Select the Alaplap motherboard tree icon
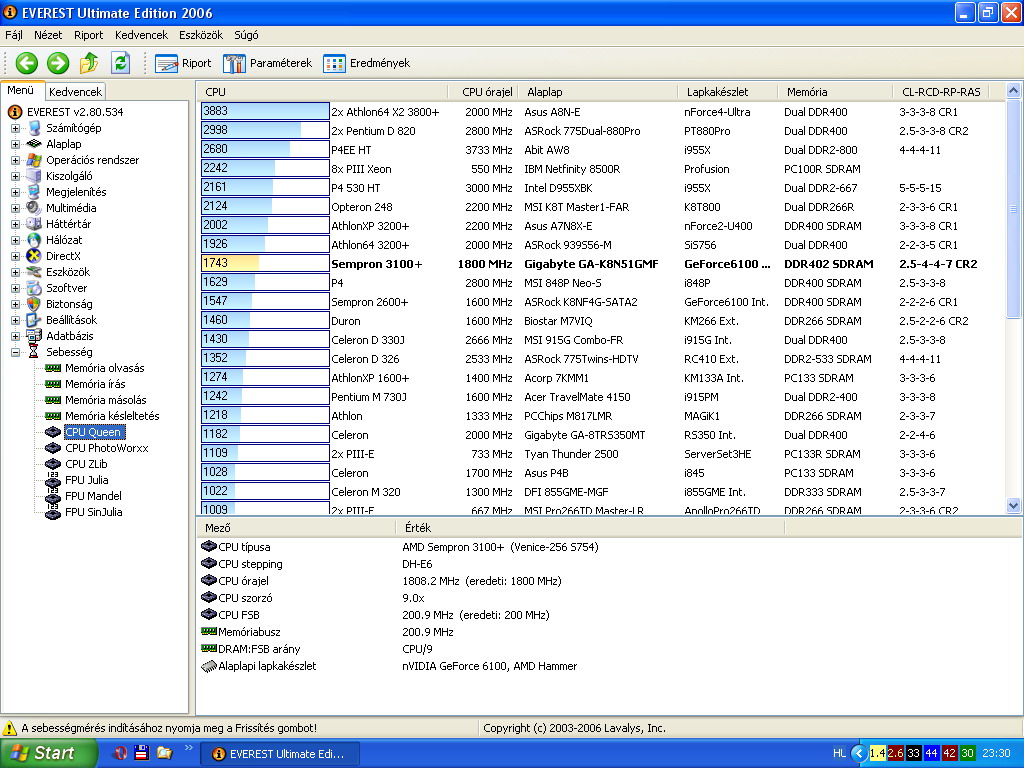1024x768 pixels. point(34,144)
